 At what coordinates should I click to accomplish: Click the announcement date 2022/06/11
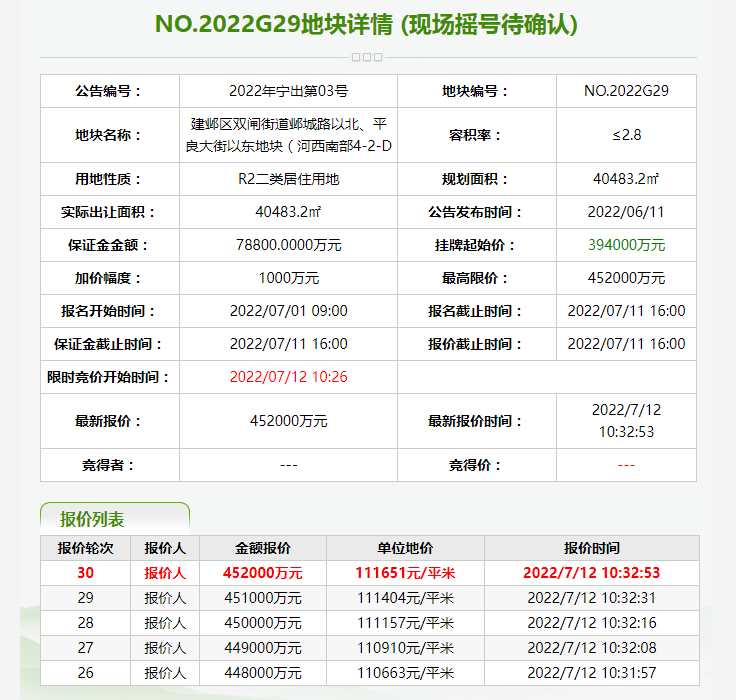point(626,212)
